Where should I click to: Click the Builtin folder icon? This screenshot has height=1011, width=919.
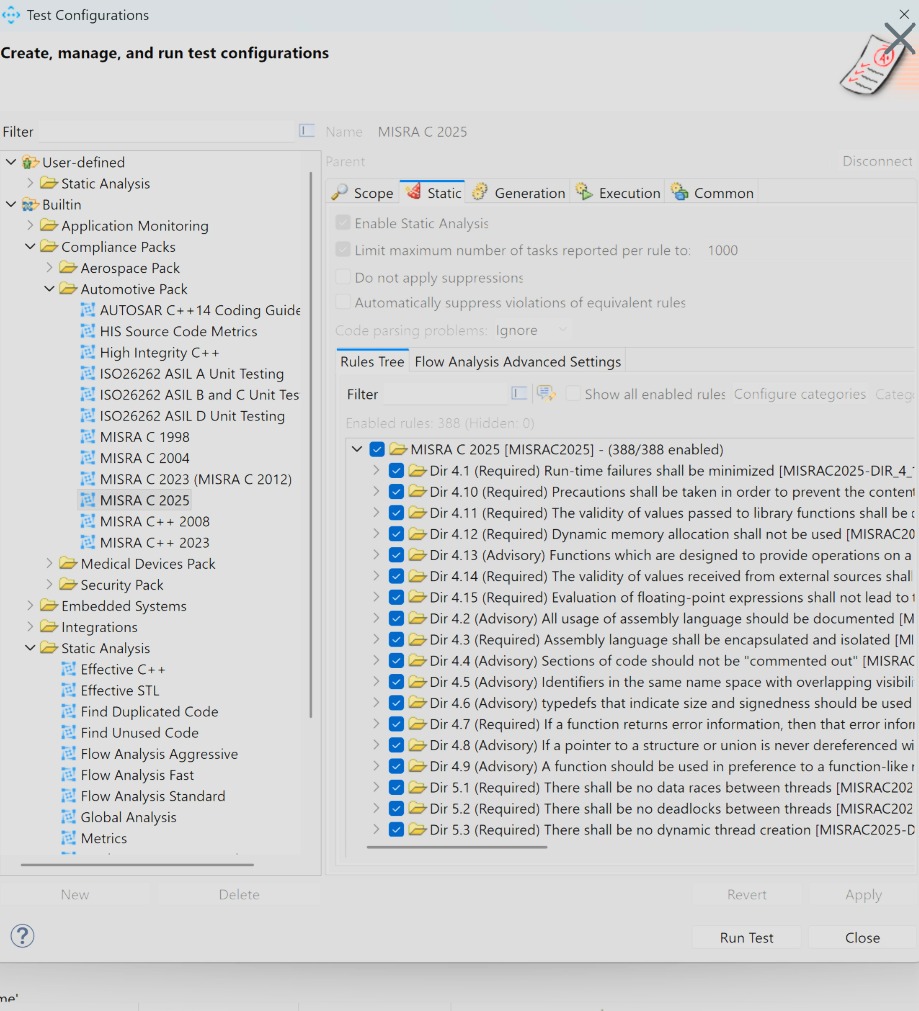click(x=30, y=204)
